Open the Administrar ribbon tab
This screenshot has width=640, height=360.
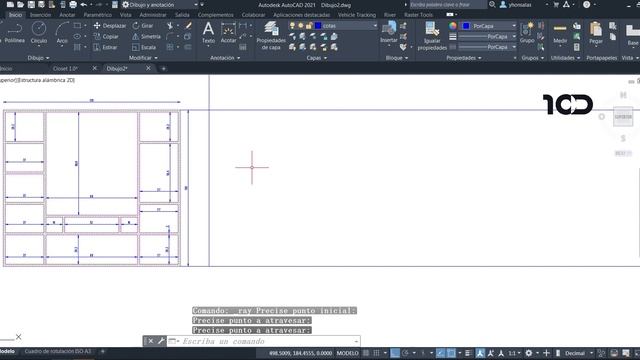pos(153,15)
